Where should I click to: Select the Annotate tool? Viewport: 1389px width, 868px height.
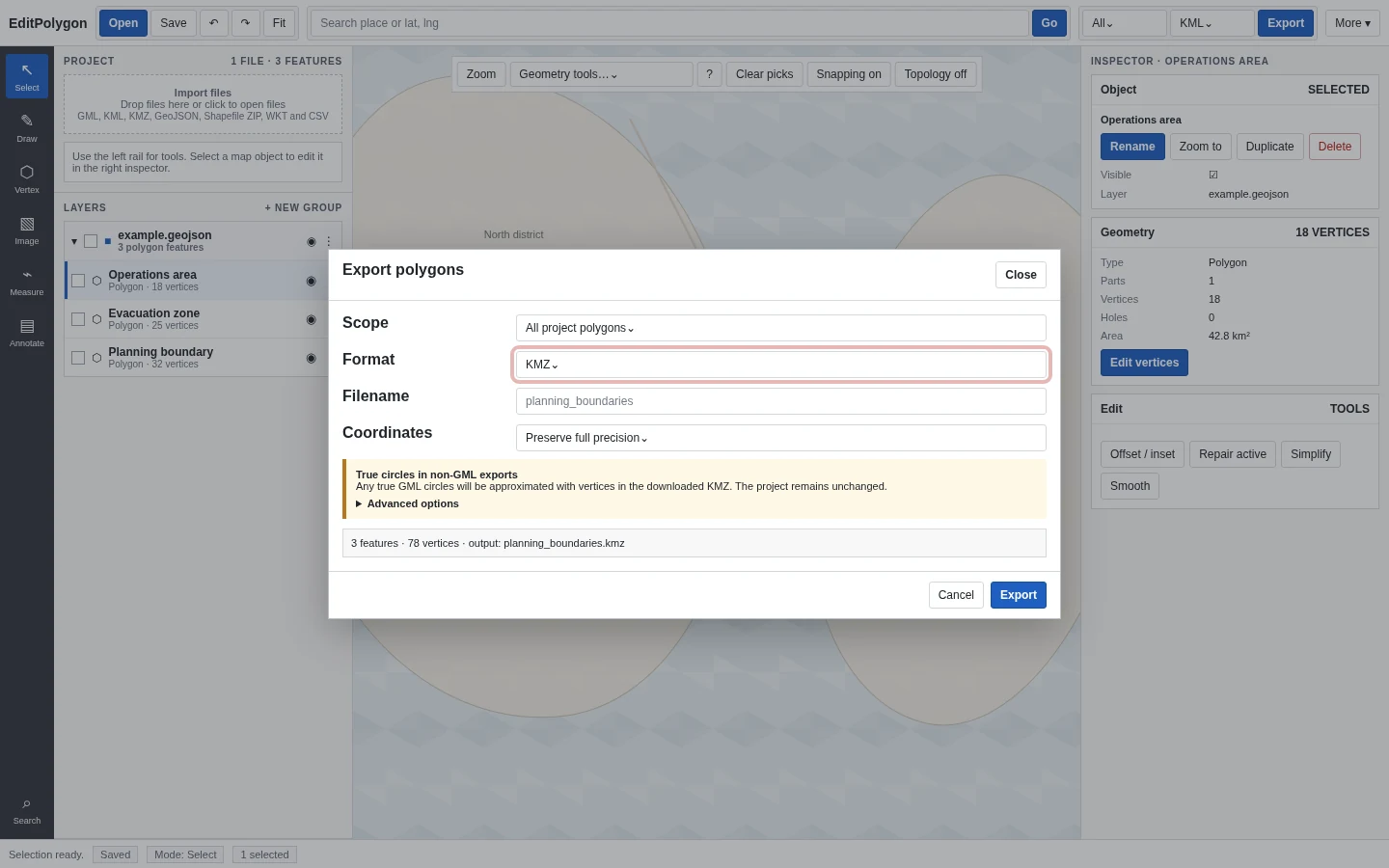[x=27, y=332]
